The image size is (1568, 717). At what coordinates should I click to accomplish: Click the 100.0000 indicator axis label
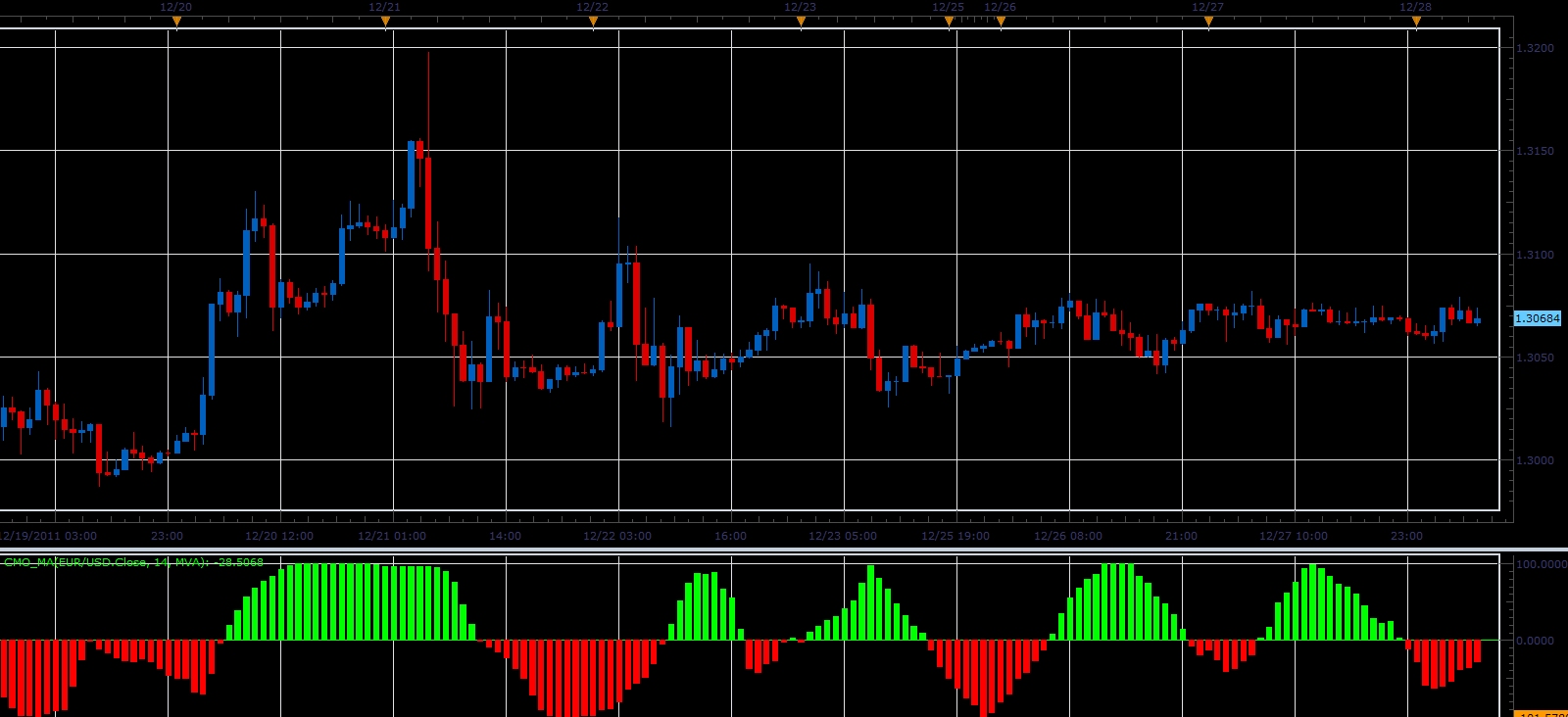tap(1542, 564)
